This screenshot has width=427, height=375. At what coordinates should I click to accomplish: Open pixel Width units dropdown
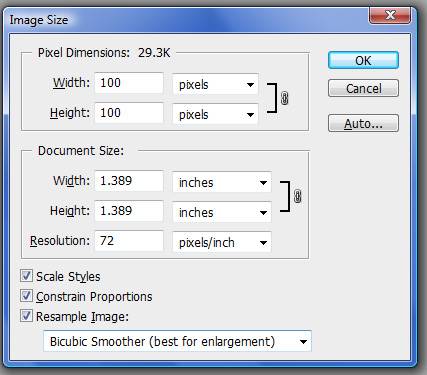click(x=215, y=84)
